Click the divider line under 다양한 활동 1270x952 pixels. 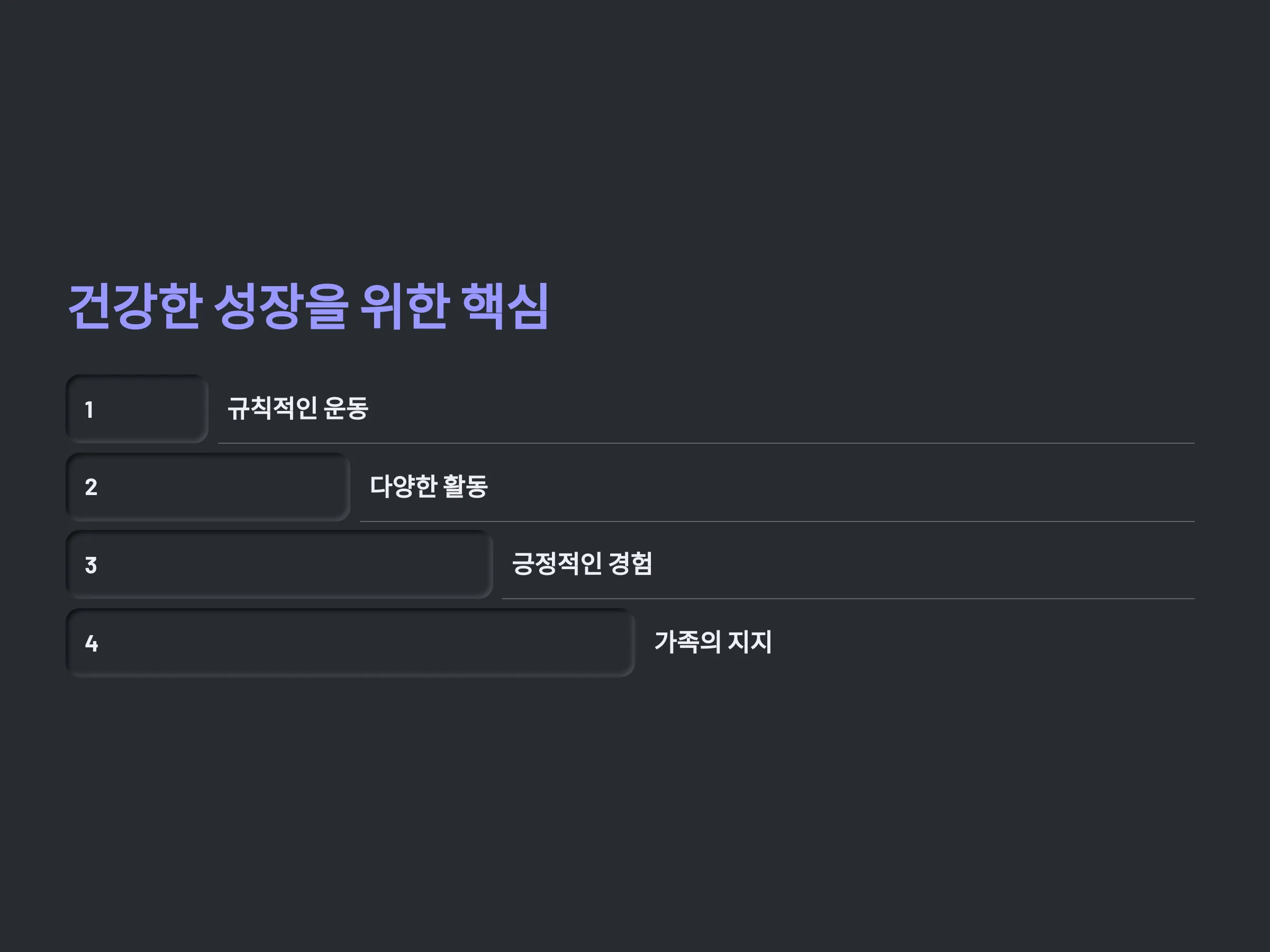pos(777,521)
